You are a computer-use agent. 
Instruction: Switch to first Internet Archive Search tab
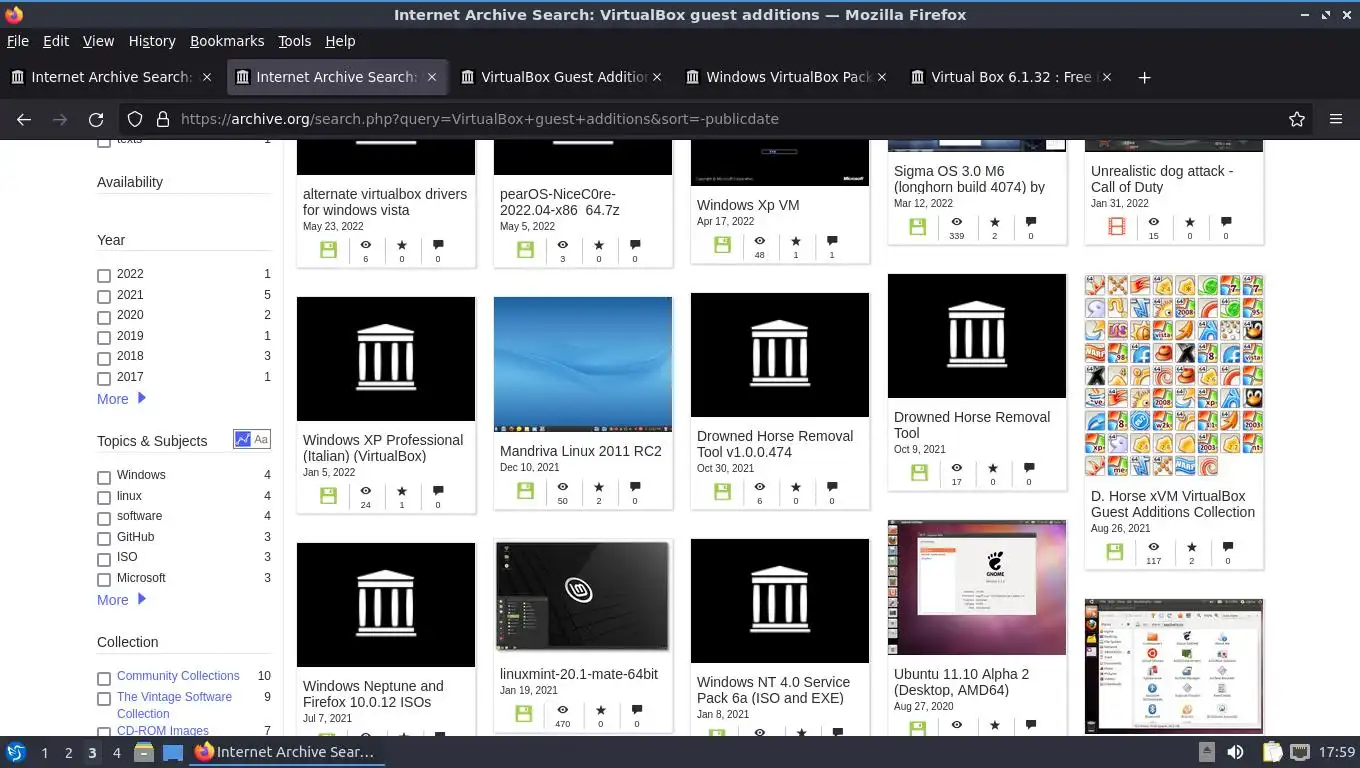click(x=110, y=77)
